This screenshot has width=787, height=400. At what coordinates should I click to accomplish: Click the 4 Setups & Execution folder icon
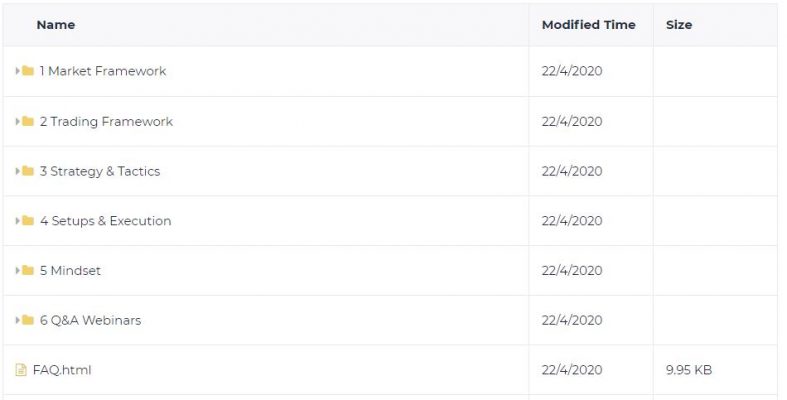(28, 220)
